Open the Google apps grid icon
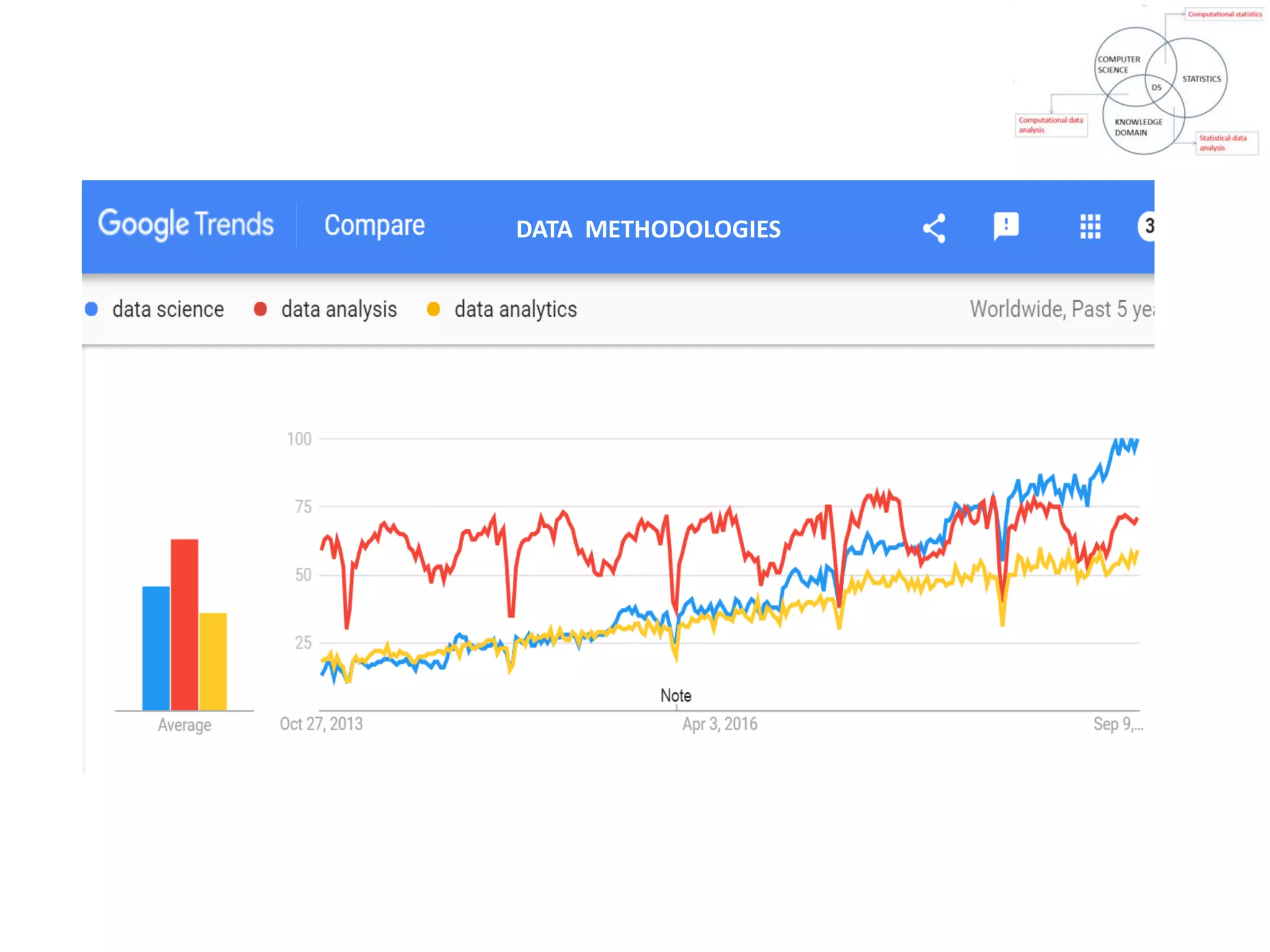This screenshot has width=1270, height=952. (1090, 227)
